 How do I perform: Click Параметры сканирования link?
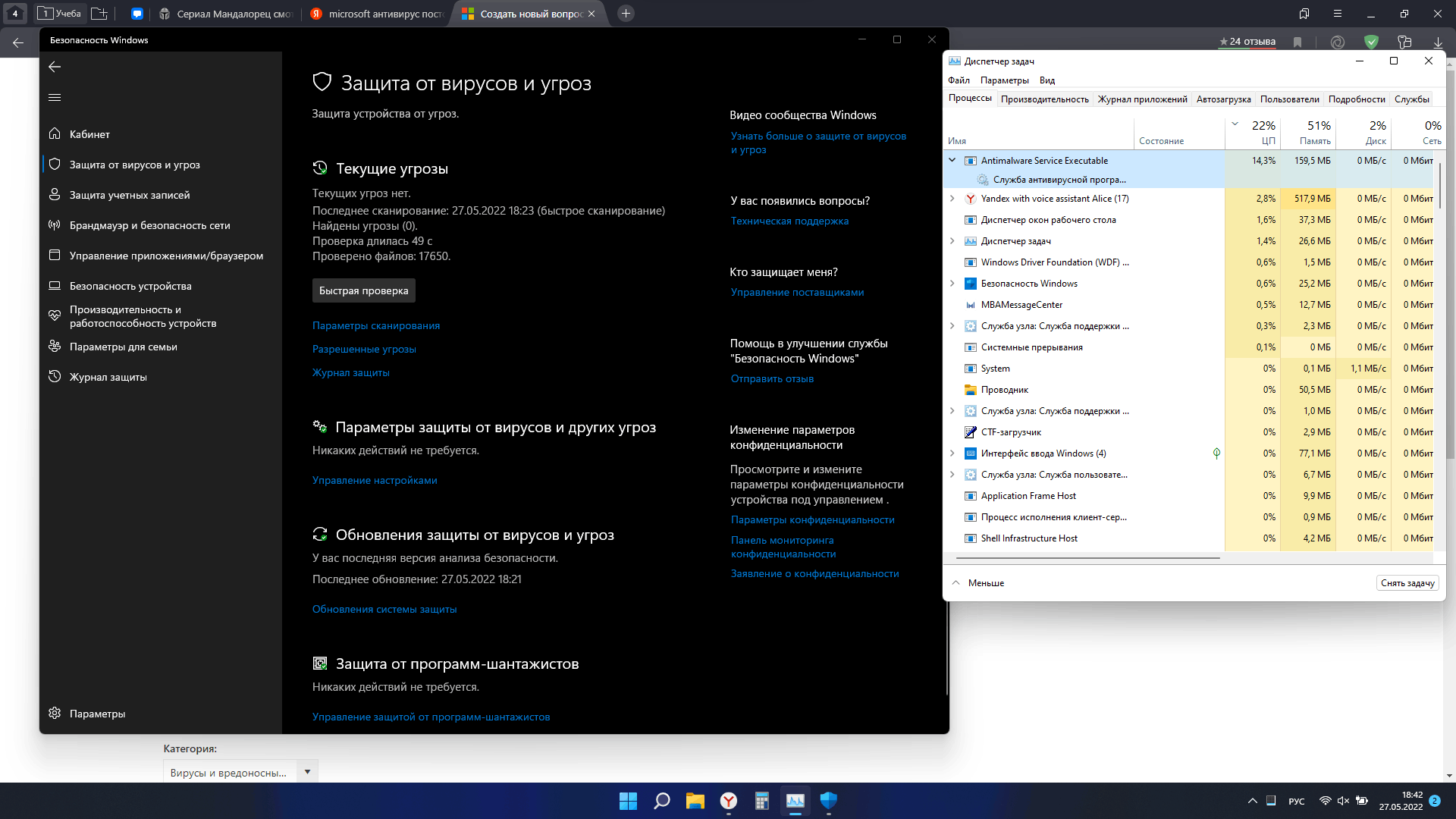(x=376, y=325)
